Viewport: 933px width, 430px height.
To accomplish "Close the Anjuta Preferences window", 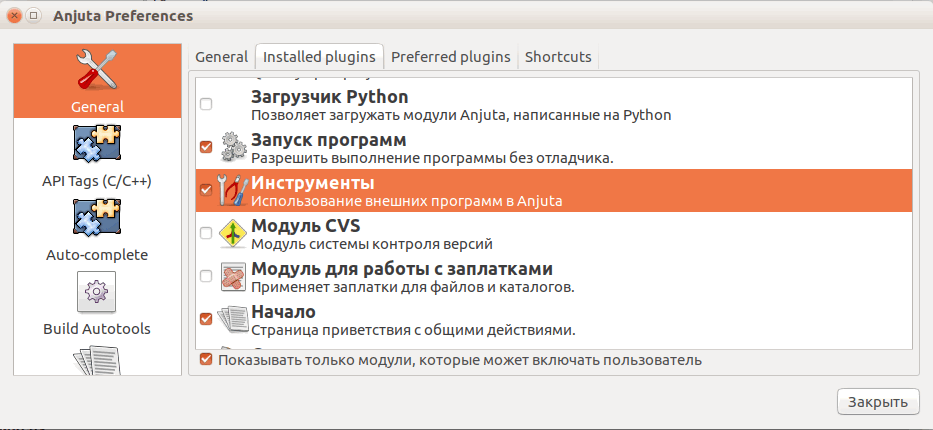I will (x=15, y=16).
